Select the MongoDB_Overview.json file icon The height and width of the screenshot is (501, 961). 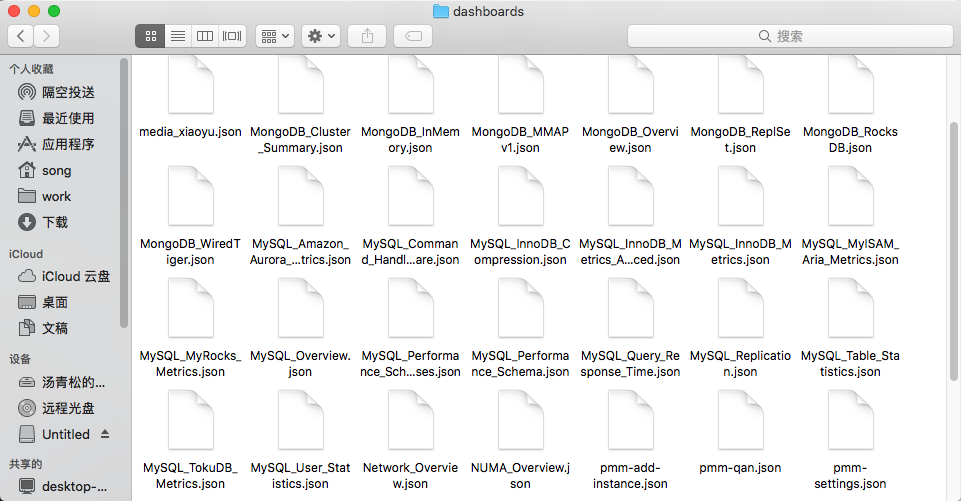pyautogui.click(x=631, y=85)
